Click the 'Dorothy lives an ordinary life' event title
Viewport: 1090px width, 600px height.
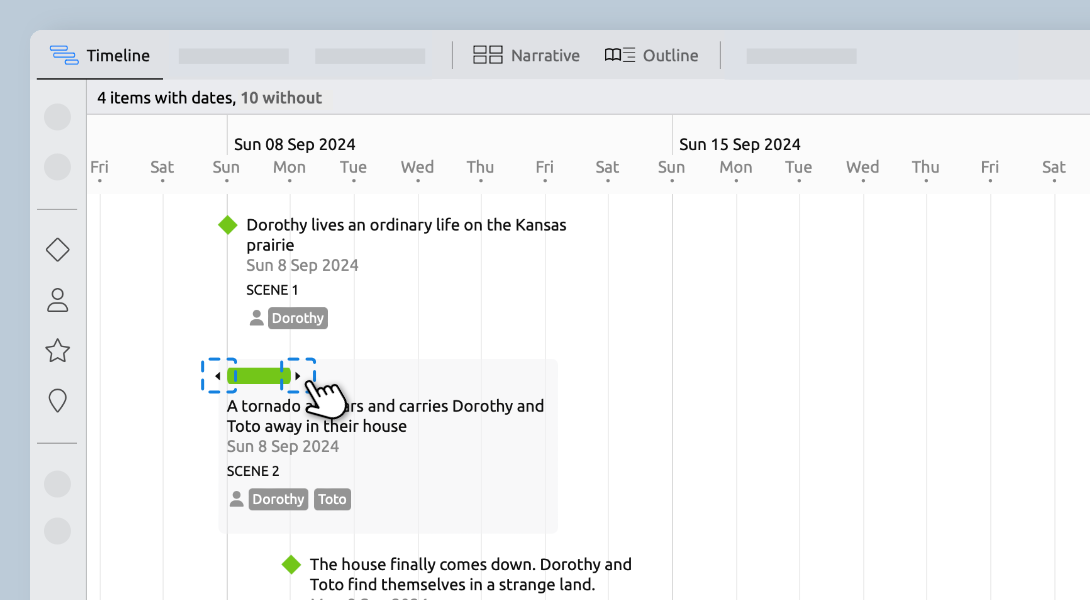click(407, 235)
